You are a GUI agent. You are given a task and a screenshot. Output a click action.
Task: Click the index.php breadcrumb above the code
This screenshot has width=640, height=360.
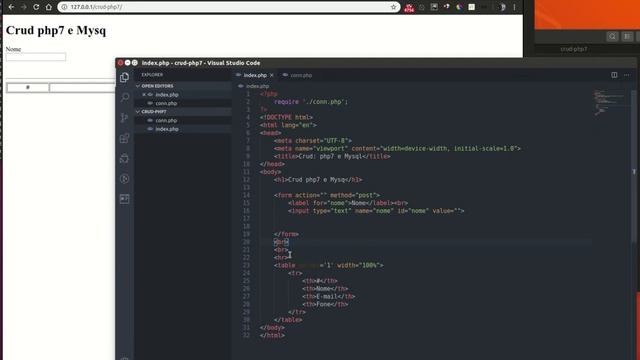(x=257, y=86)
